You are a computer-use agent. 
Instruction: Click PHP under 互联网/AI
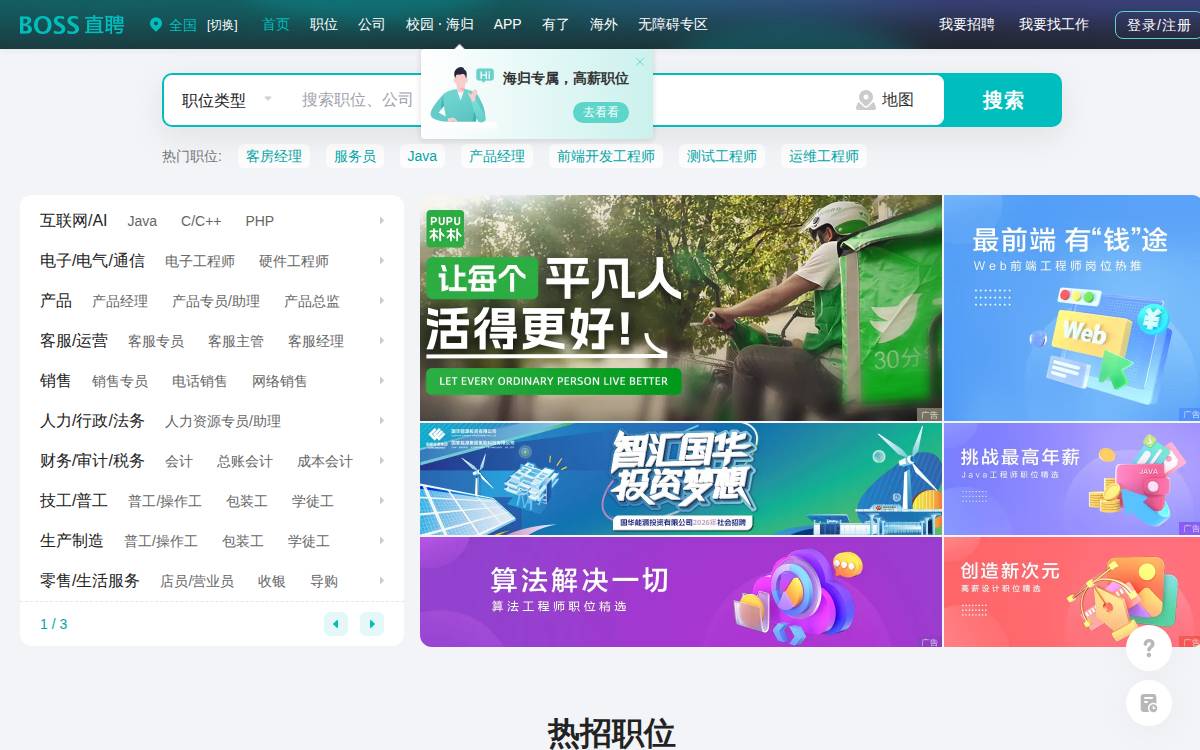tap(260, 221)
